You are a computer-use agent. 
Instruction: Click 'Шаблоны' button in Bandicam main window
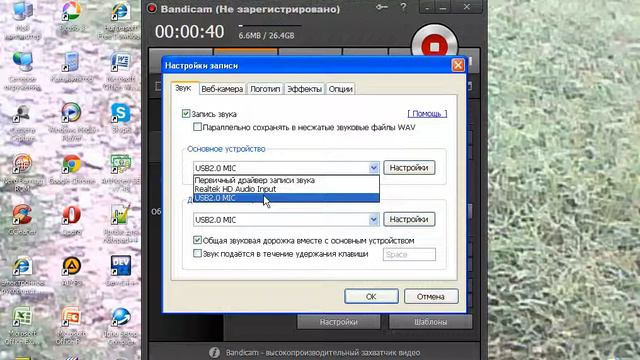430,322
